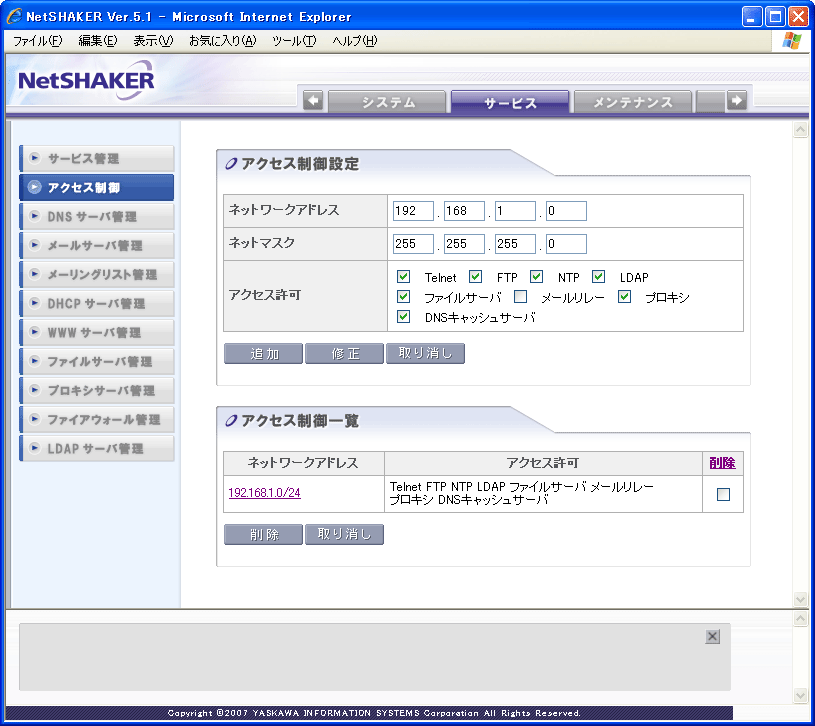Click 取り消し button below access list
Image resolution: width=815 pixels, height=726 pixels.
(x=344, y=534)
